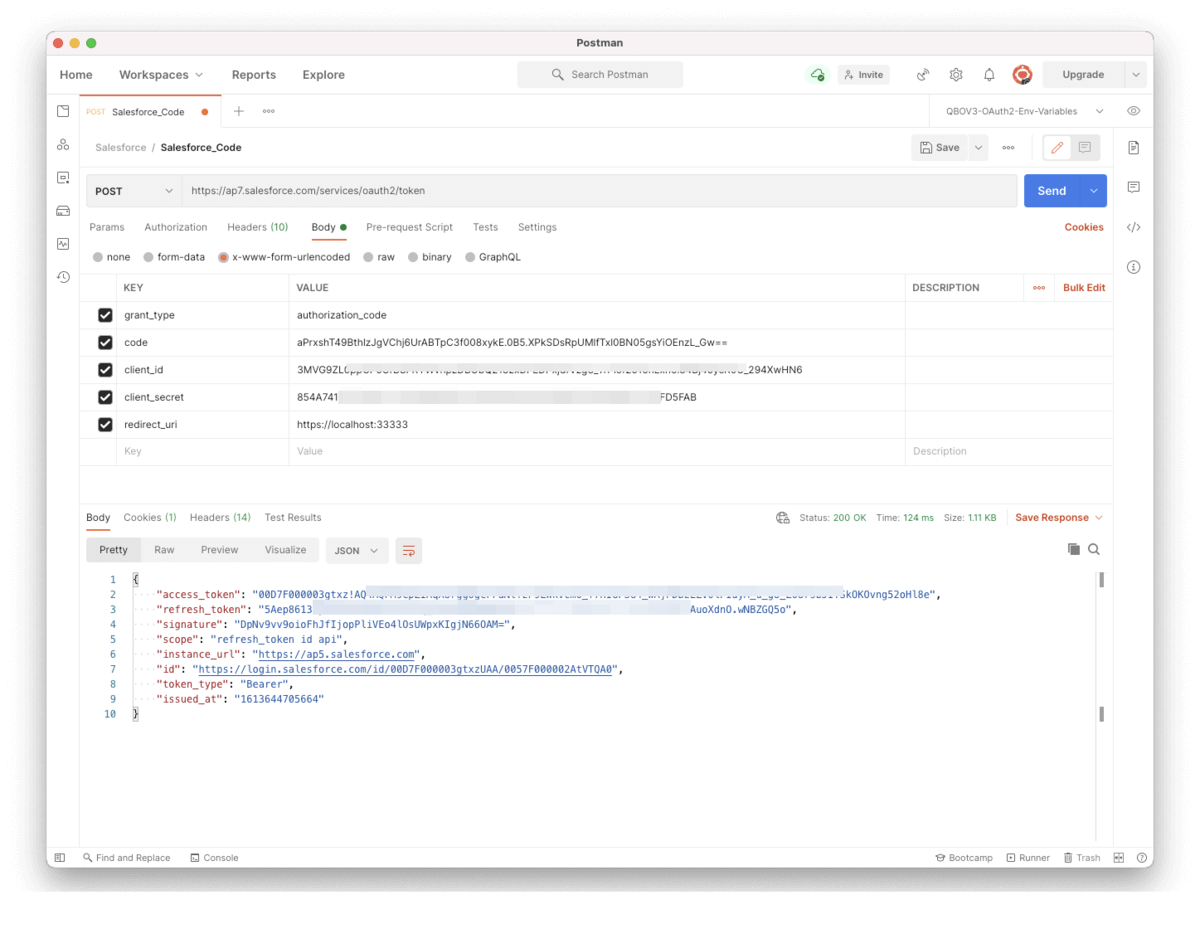Switch to the Headers (10) request tab
The height and width of the screenshot is (929, 1200).
pyautogui.click(x=258, y=227)
